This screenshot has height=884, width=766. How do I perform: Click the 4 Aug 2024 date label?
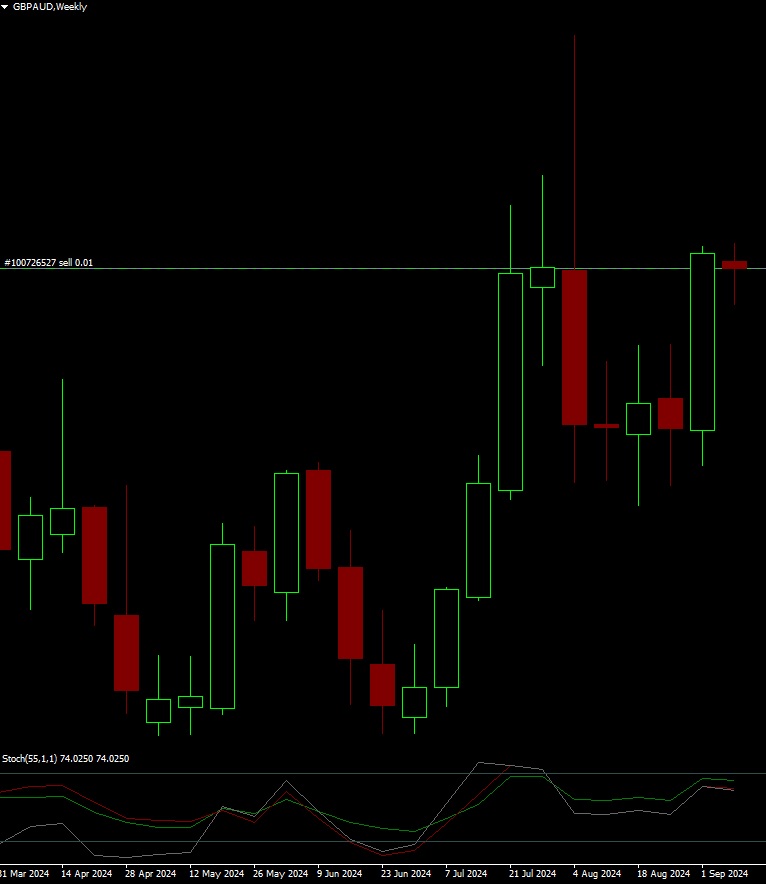click(597, 874)
